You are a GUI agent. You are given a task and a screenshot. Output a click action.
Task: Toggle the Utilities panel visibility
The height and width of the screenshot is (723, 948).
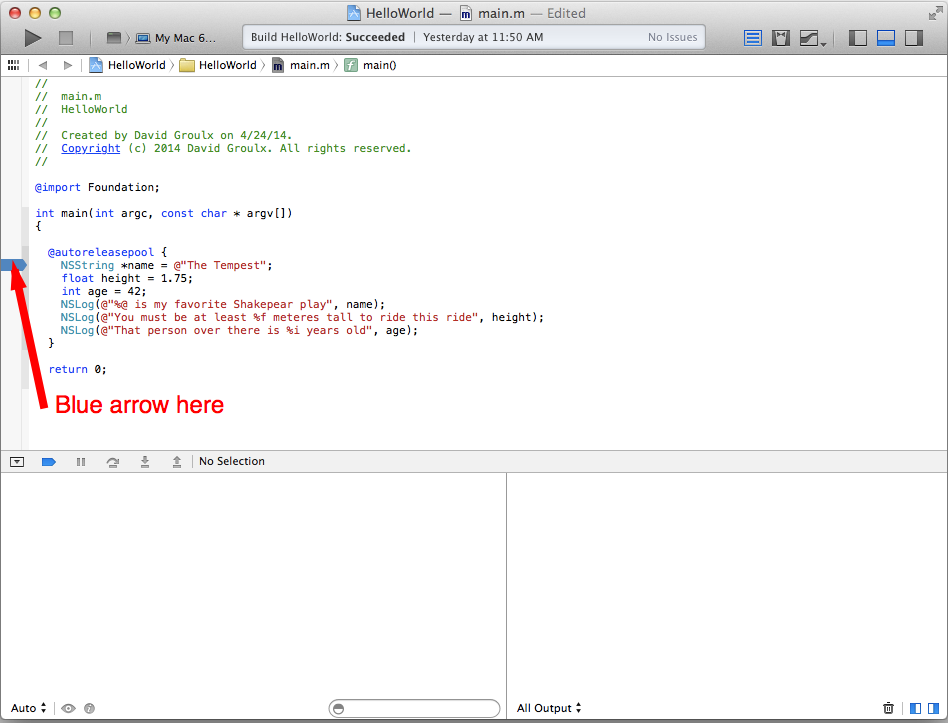[x=914, y=38]
